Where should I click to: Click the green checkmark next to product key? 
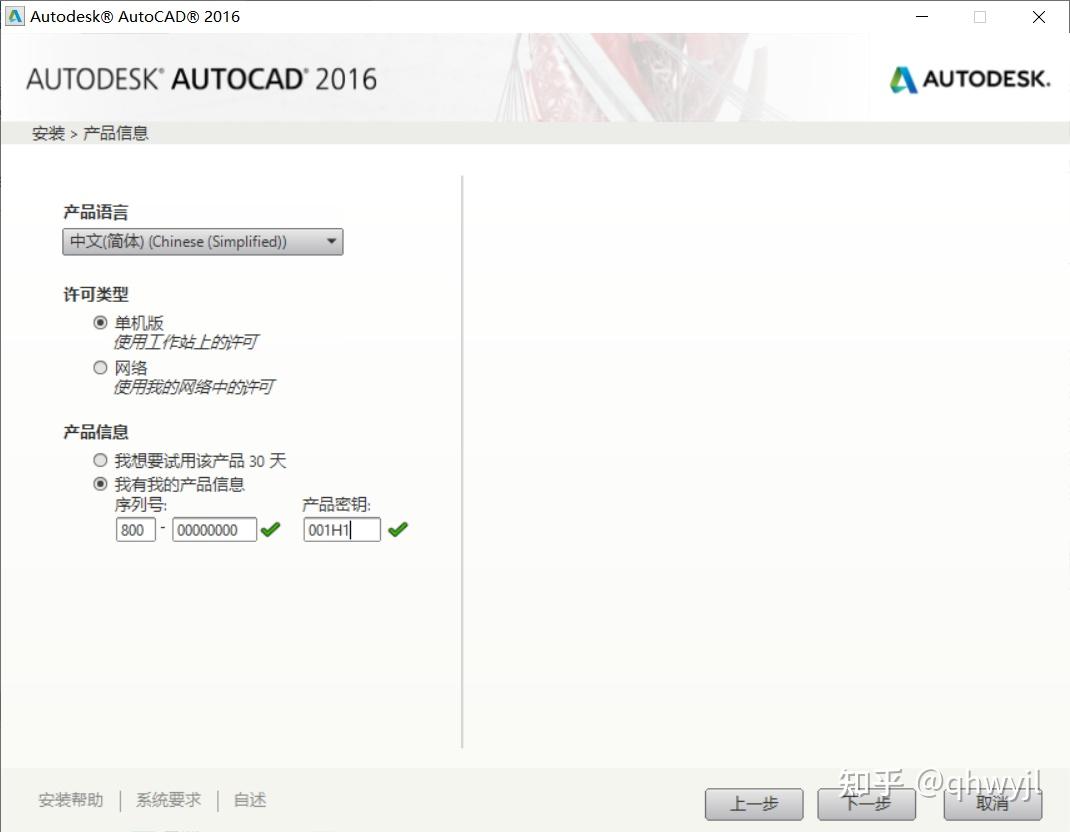(x=398, y=530)
